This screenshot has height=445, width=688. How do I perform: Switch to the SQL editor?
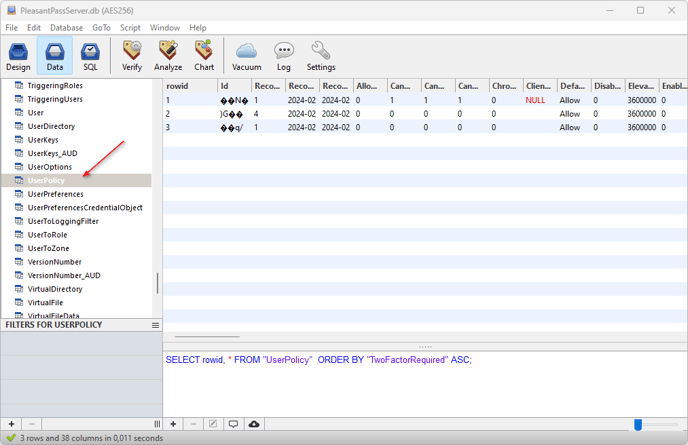(90, 56)
